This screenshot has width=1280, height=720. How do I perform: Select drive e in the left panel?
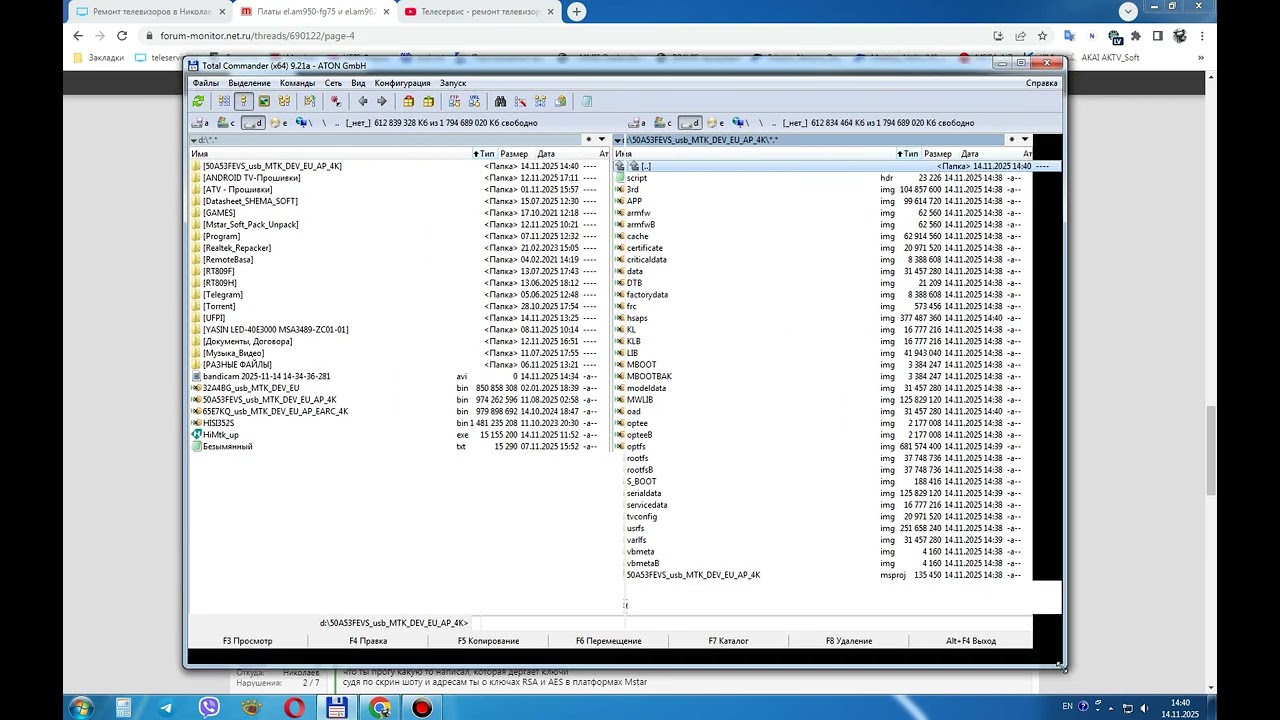click(278, 123)
